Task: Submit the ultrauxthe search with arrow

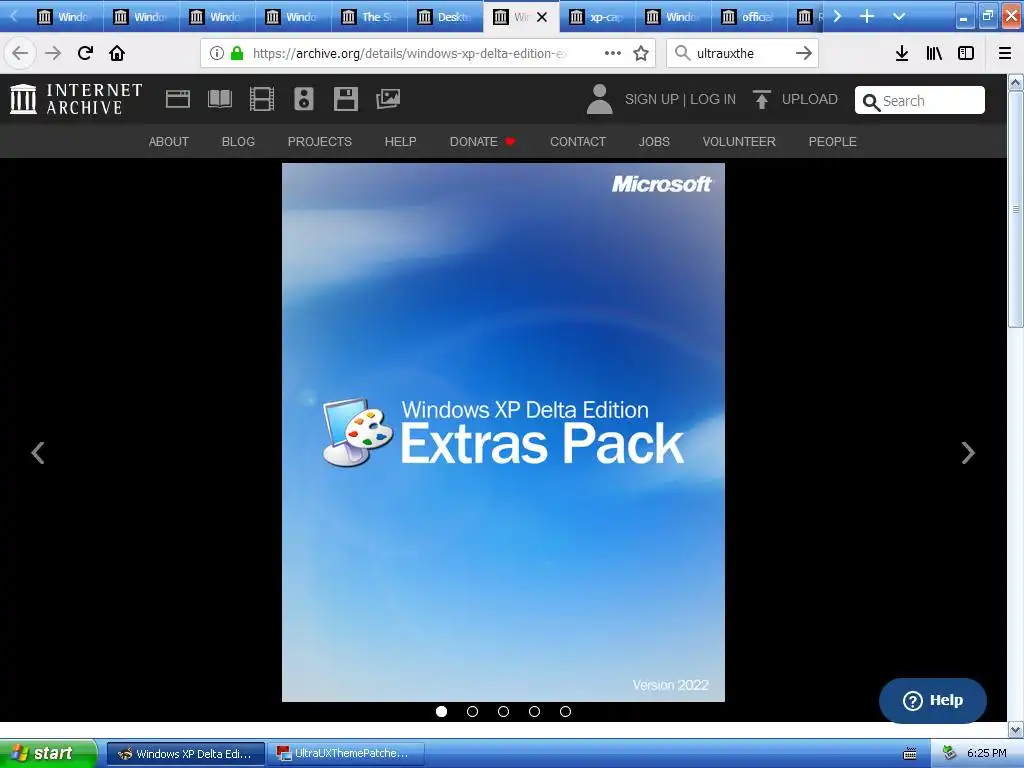Action: click(x=804, y=53)
